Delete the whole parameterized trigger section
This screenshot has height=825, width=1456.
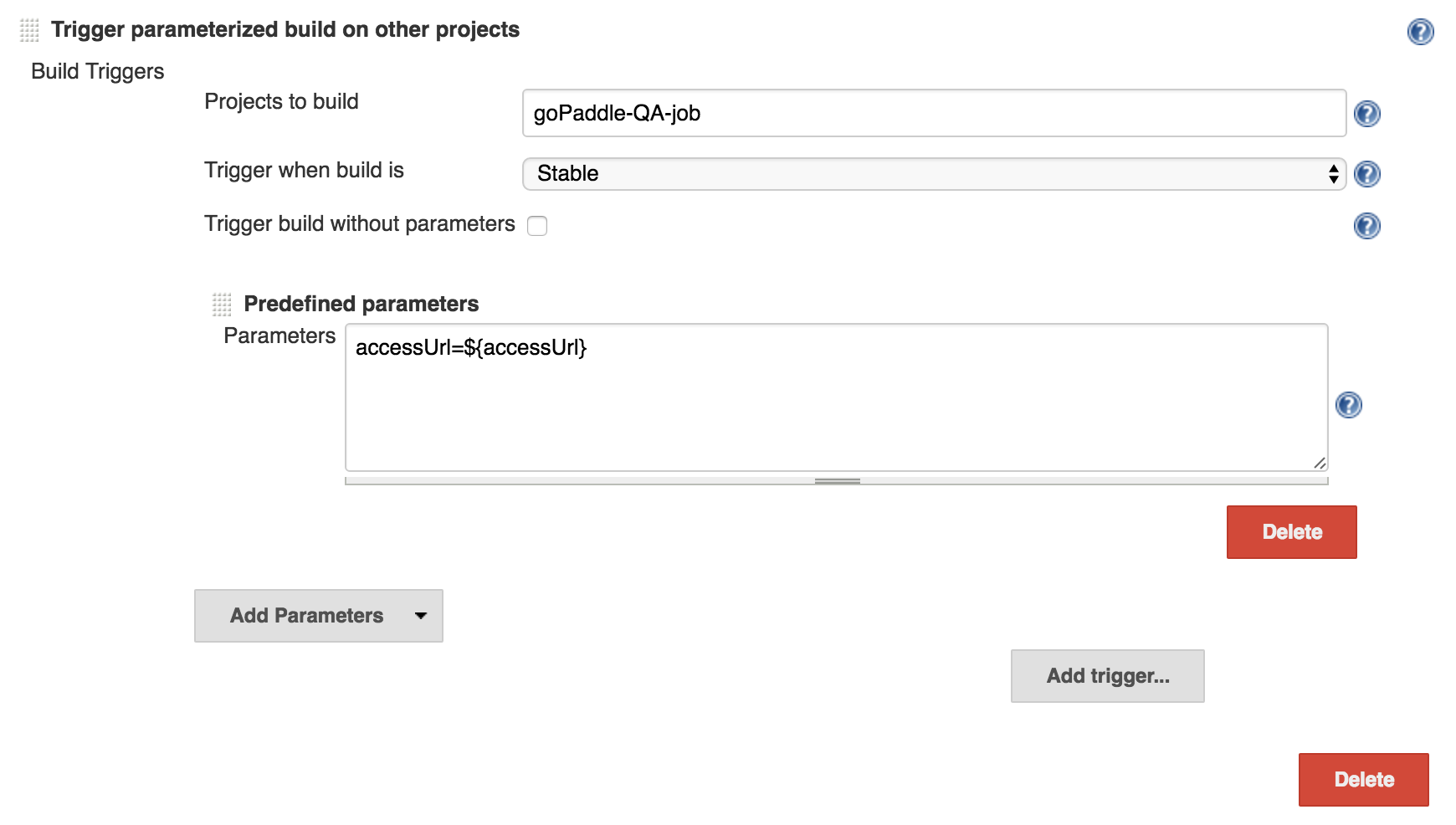(1363, 780)
